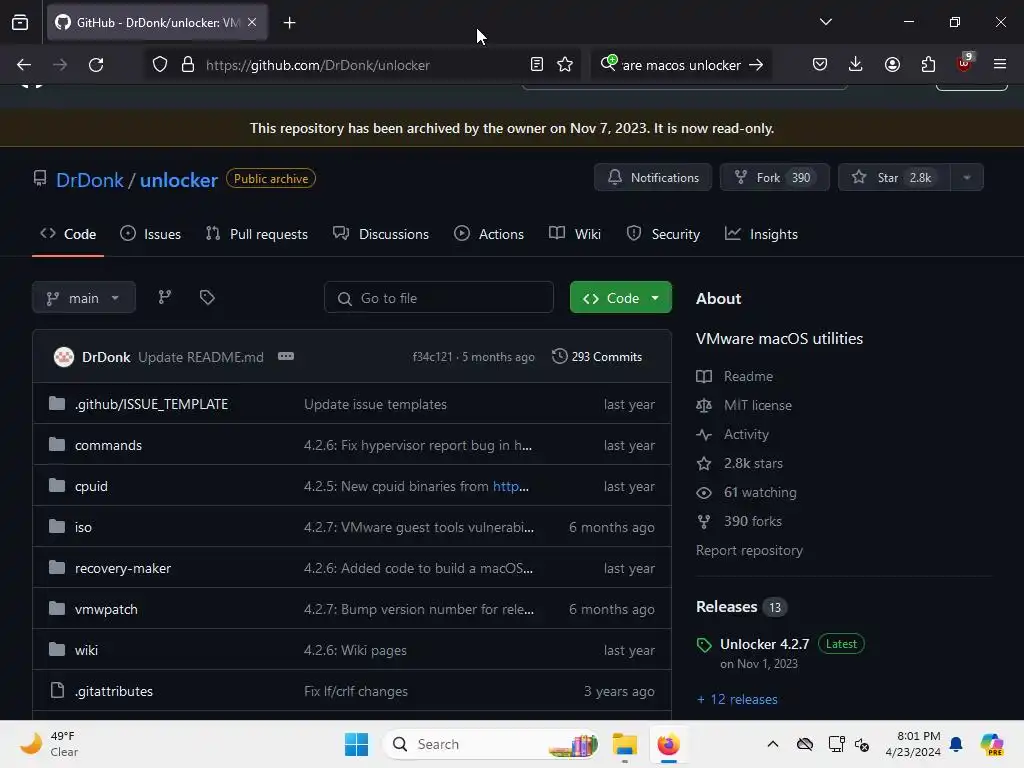Open the extensions puzzle icon

[928, 65]
